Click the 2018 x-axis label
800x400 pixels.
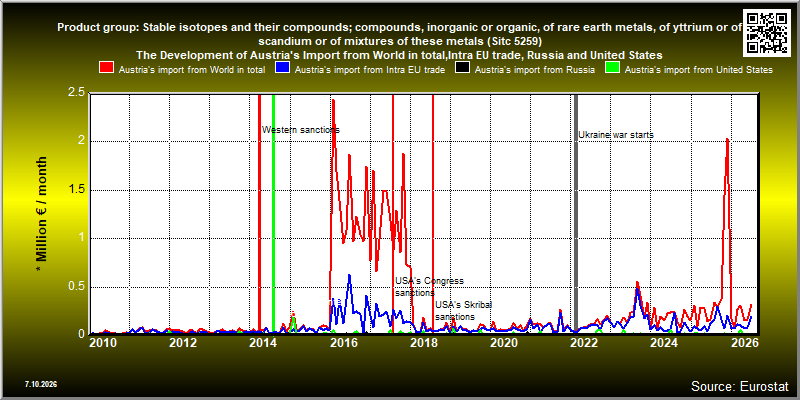click(x=423, y=344)
